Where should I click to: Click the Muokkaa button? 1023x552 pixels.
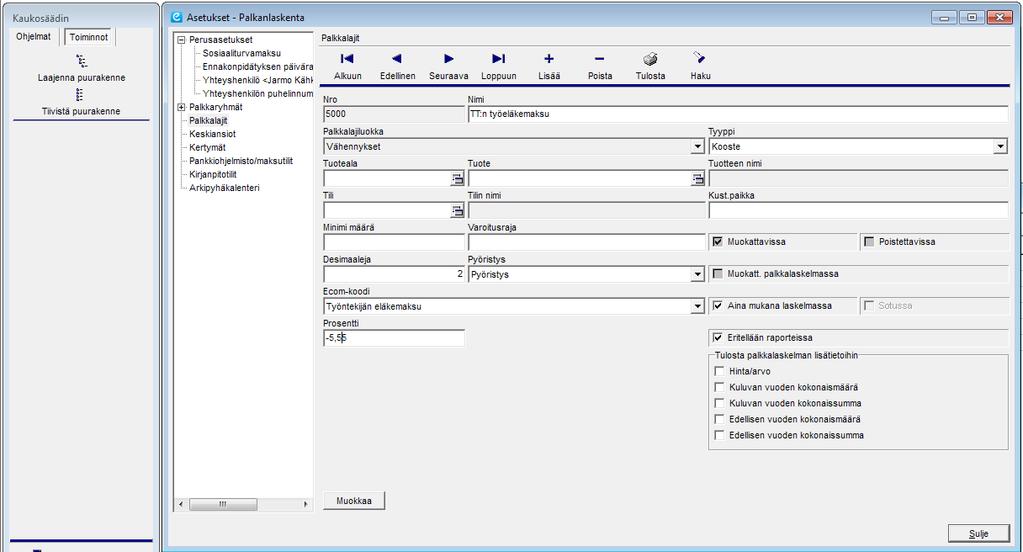tap(354, 500)
